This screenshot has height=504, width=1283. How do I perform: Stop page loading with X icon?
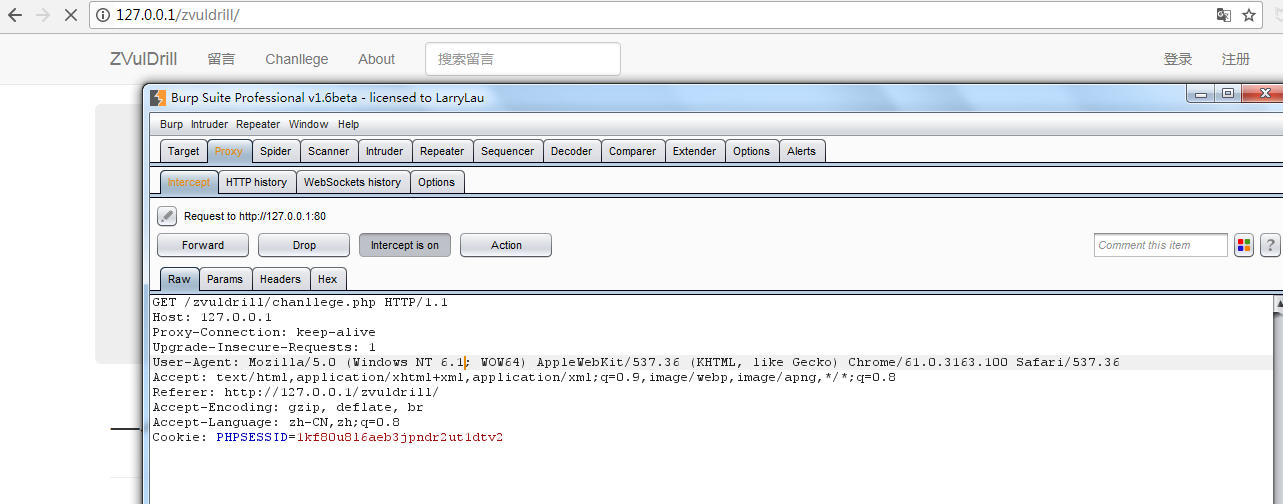pyautogui.click(x=73, y=15)
